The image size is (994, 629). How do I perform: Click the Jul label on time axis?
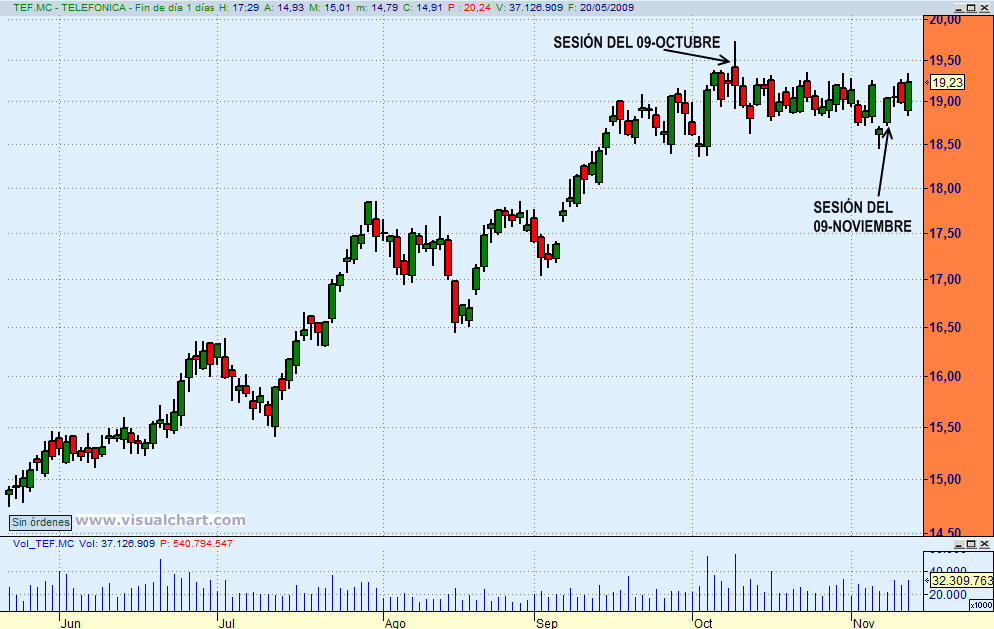coord(227,623)
